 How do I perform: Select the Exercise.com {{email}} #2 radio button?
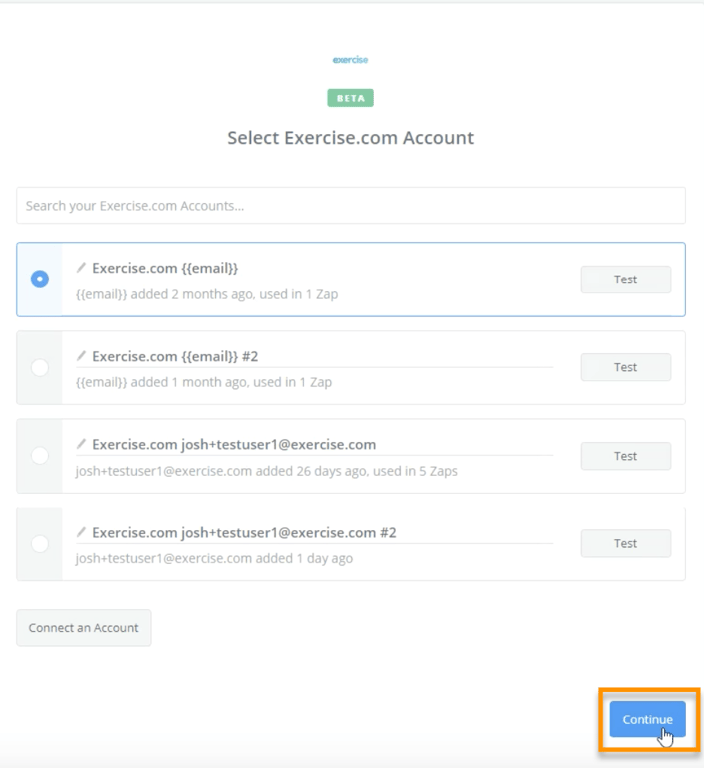(x=40, y=367)
